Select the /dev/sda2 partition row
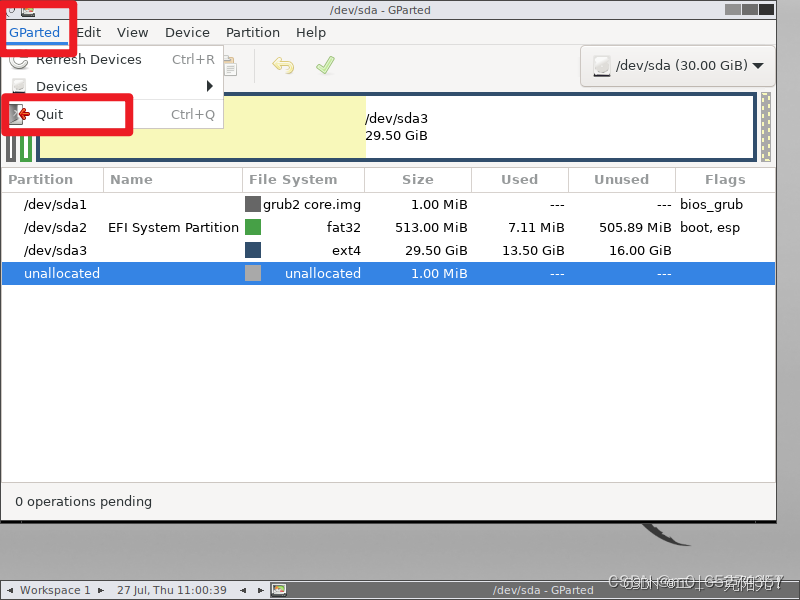 [388, 228]
